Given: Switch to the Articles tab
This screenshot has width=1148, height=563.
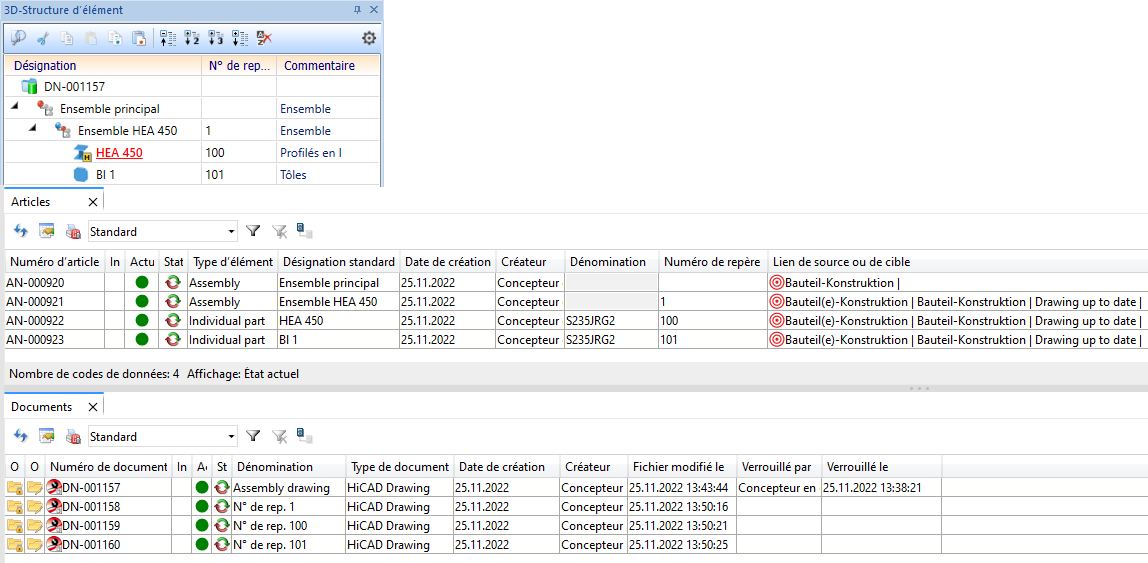Looking at the screenshot, I should [x=31, y=202].
